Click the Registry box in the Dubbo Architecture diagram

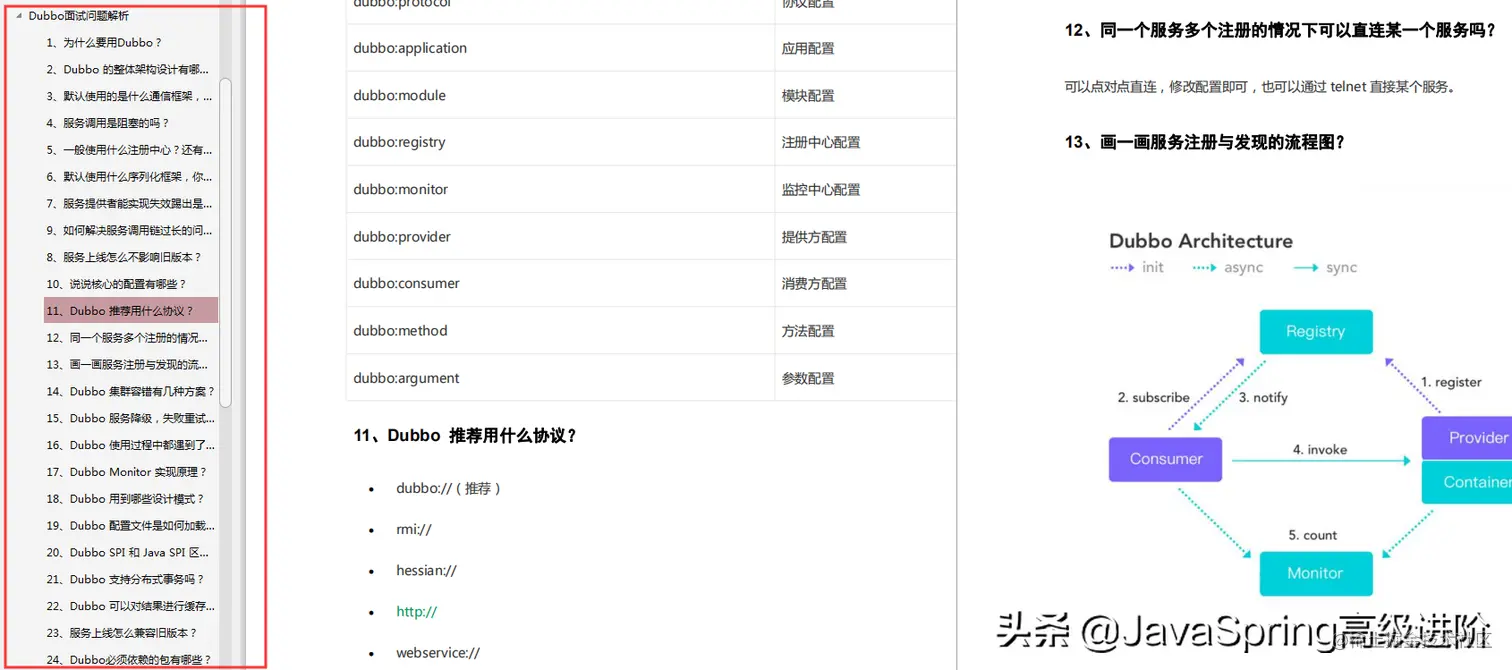coord(1315,331)
